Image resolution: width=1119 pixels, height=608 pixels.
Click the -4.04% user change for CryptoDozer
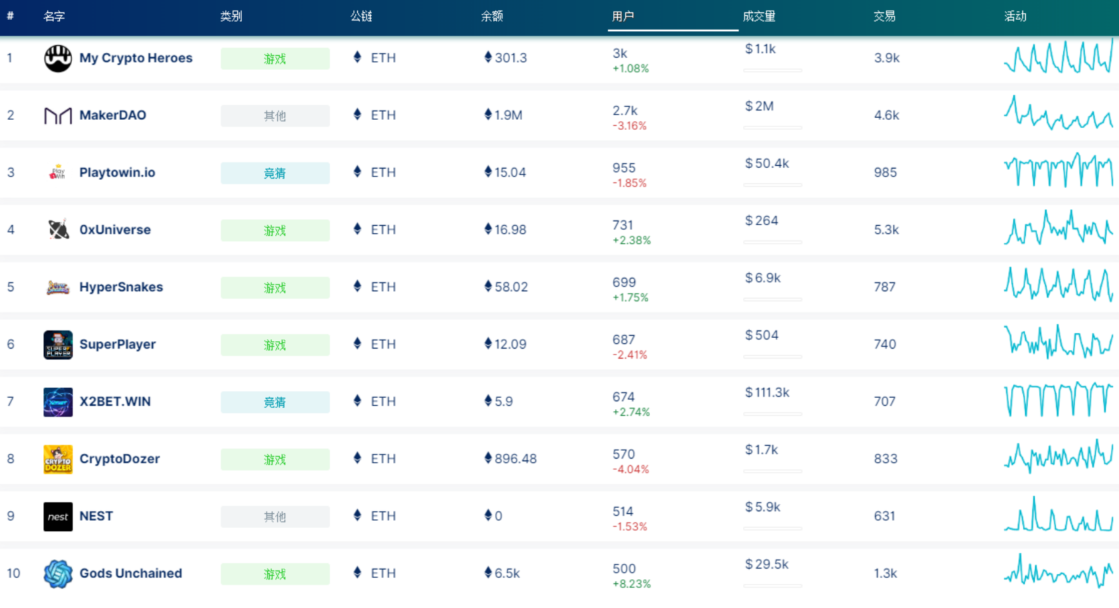(631, 470)
